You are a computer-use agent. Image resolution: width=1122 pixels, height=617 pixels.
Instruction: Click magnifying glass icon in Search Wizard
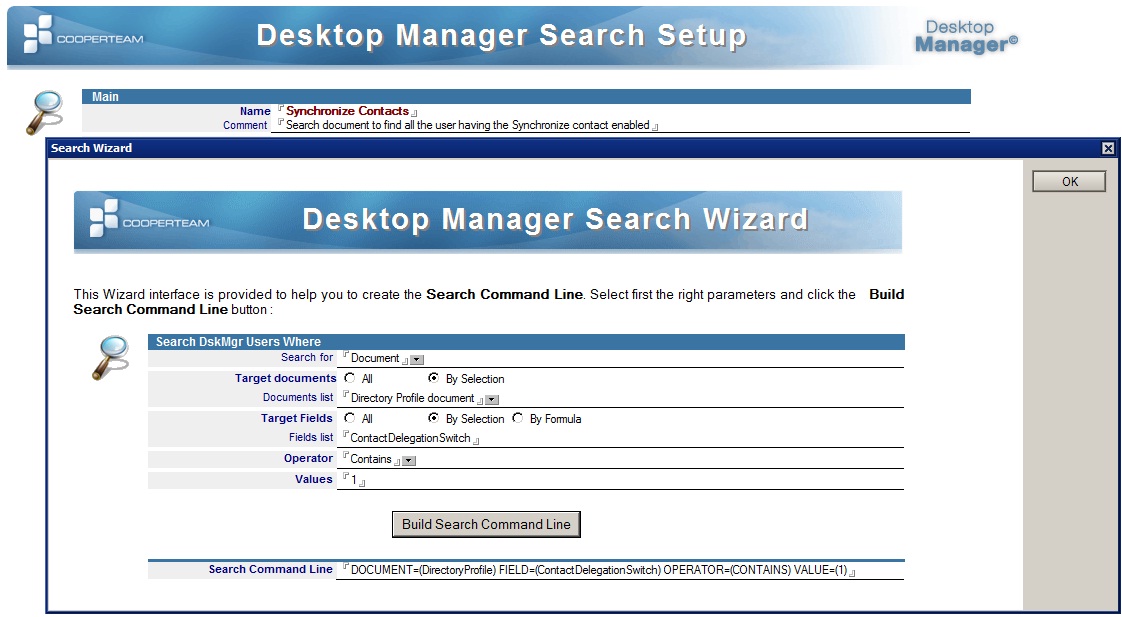coord(110,358)
